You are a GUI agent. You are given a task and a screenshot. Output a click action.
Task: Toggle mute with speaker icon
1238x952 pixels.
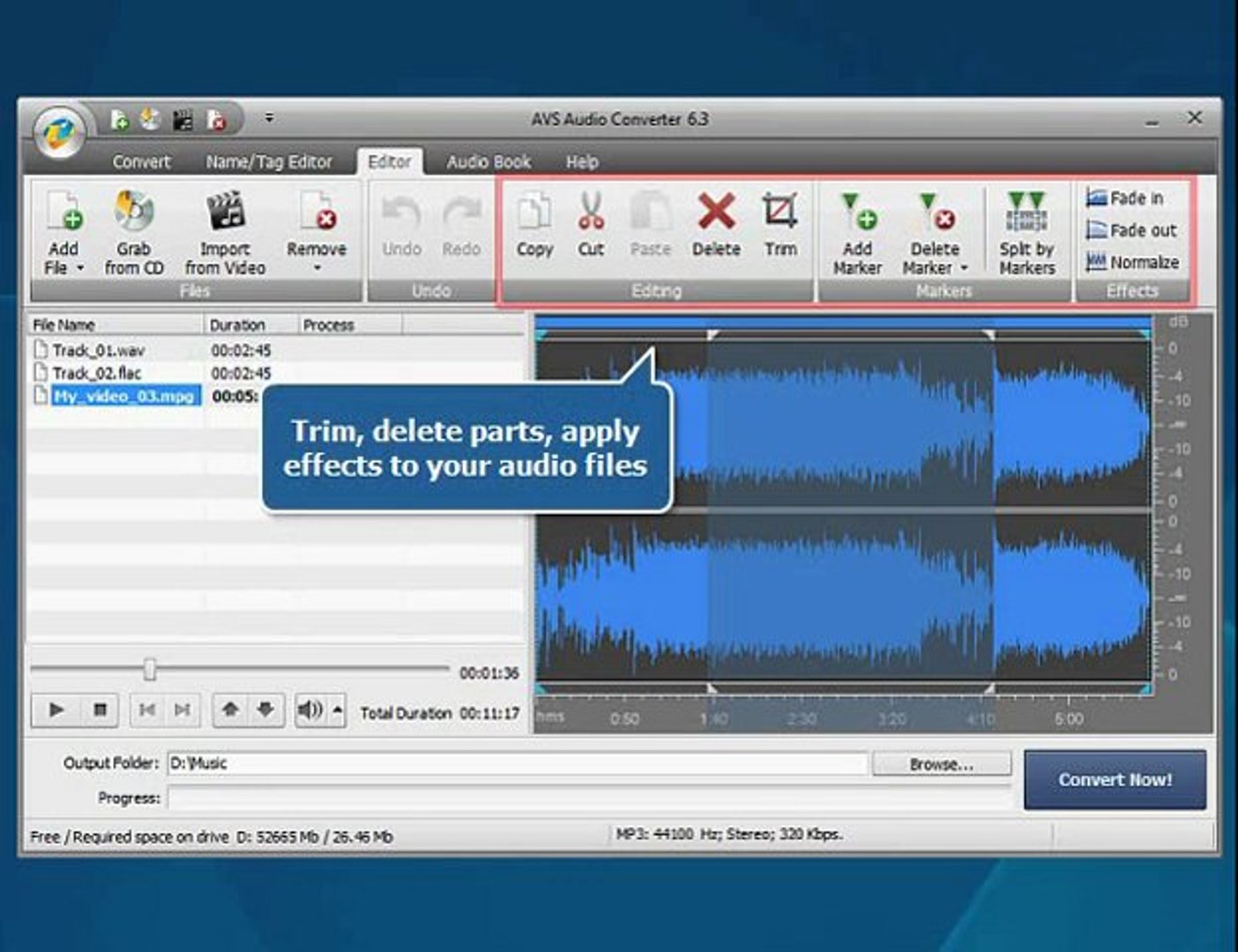(x=310, y=710)
